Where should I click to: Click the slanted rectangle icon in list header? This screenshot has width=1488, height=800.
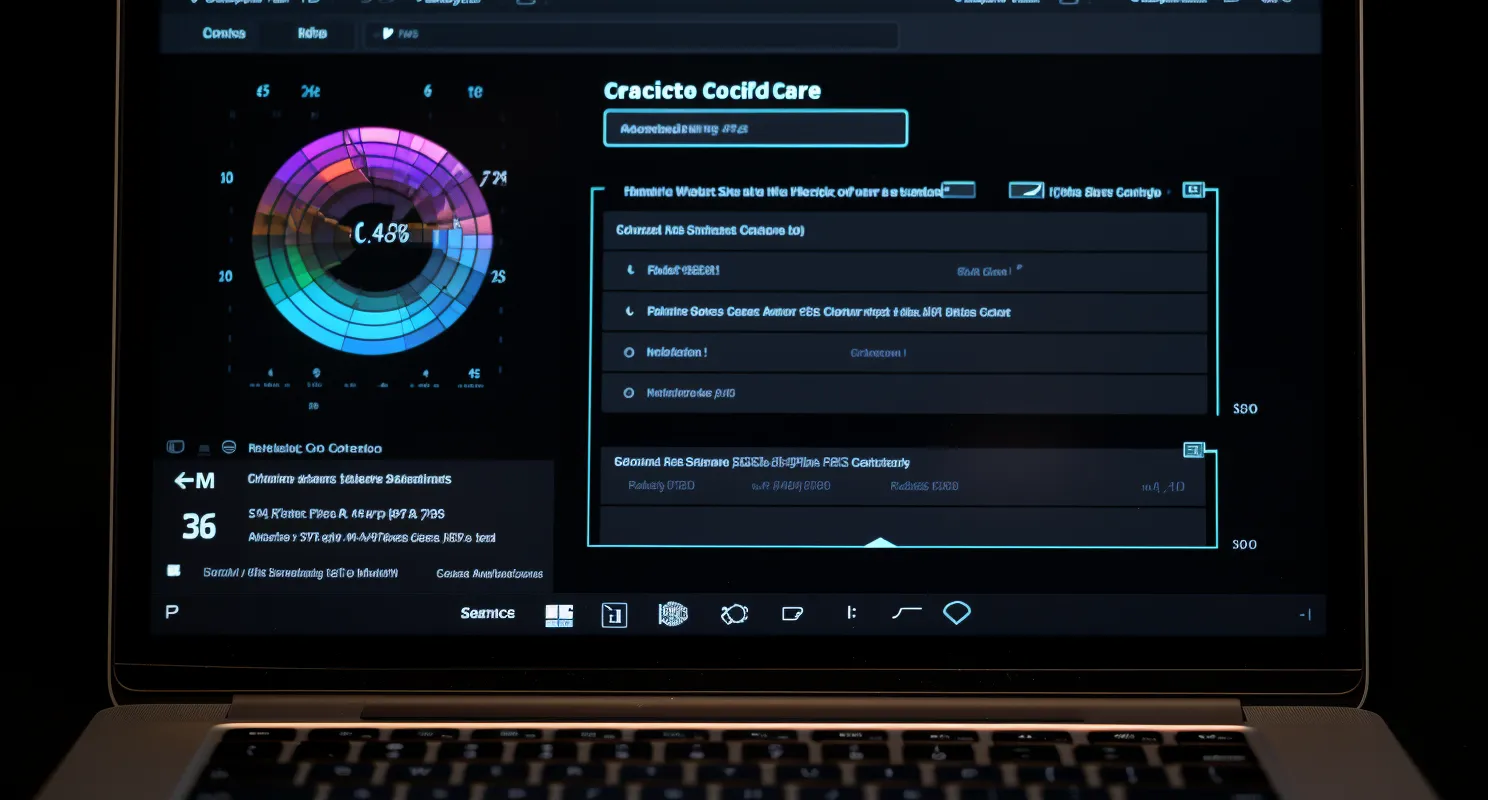[x=1026, y=190]
